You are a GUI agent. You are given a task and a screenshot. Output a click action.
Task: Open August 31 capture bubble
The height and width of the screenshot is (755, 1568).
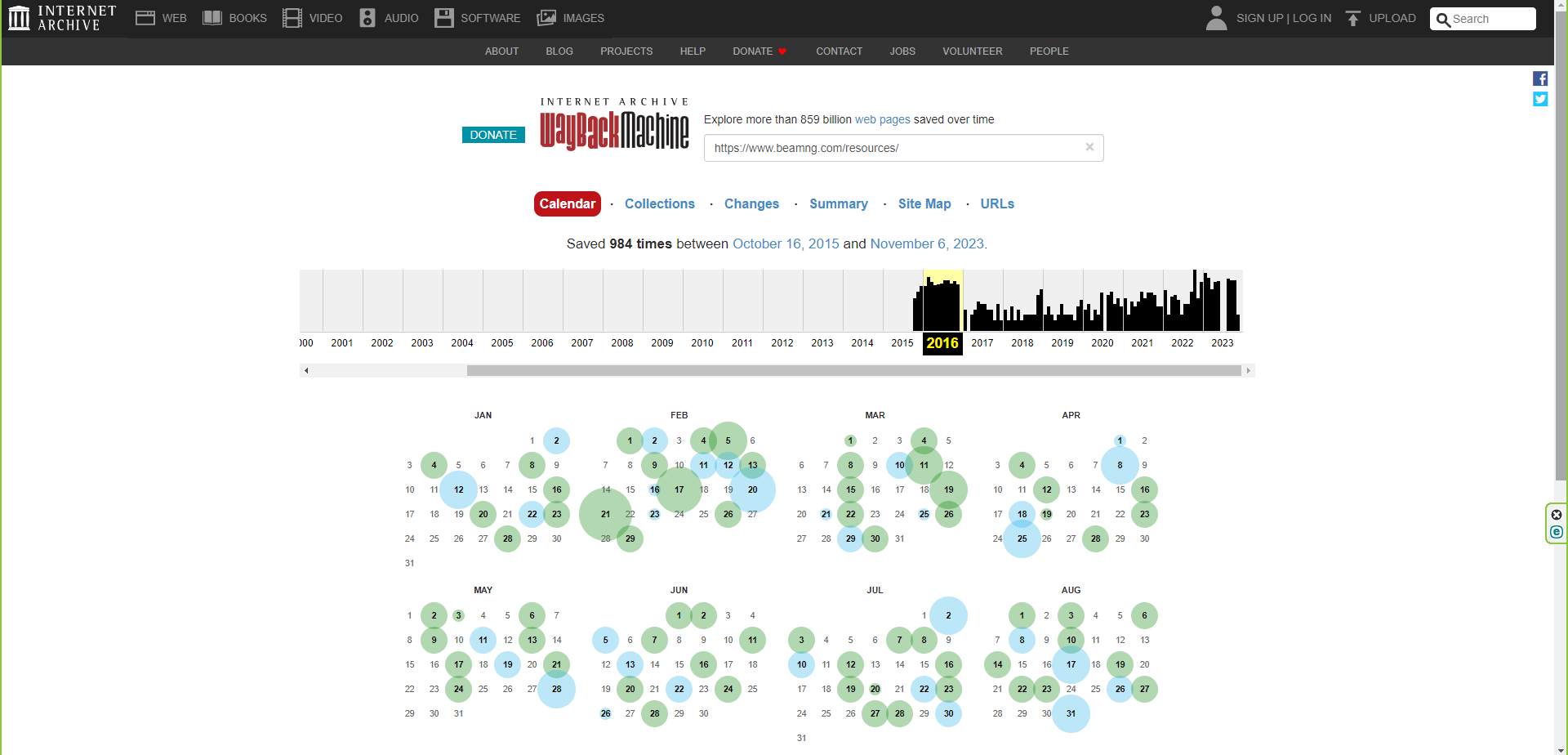pyautogui.click(x=1071, y=713)
